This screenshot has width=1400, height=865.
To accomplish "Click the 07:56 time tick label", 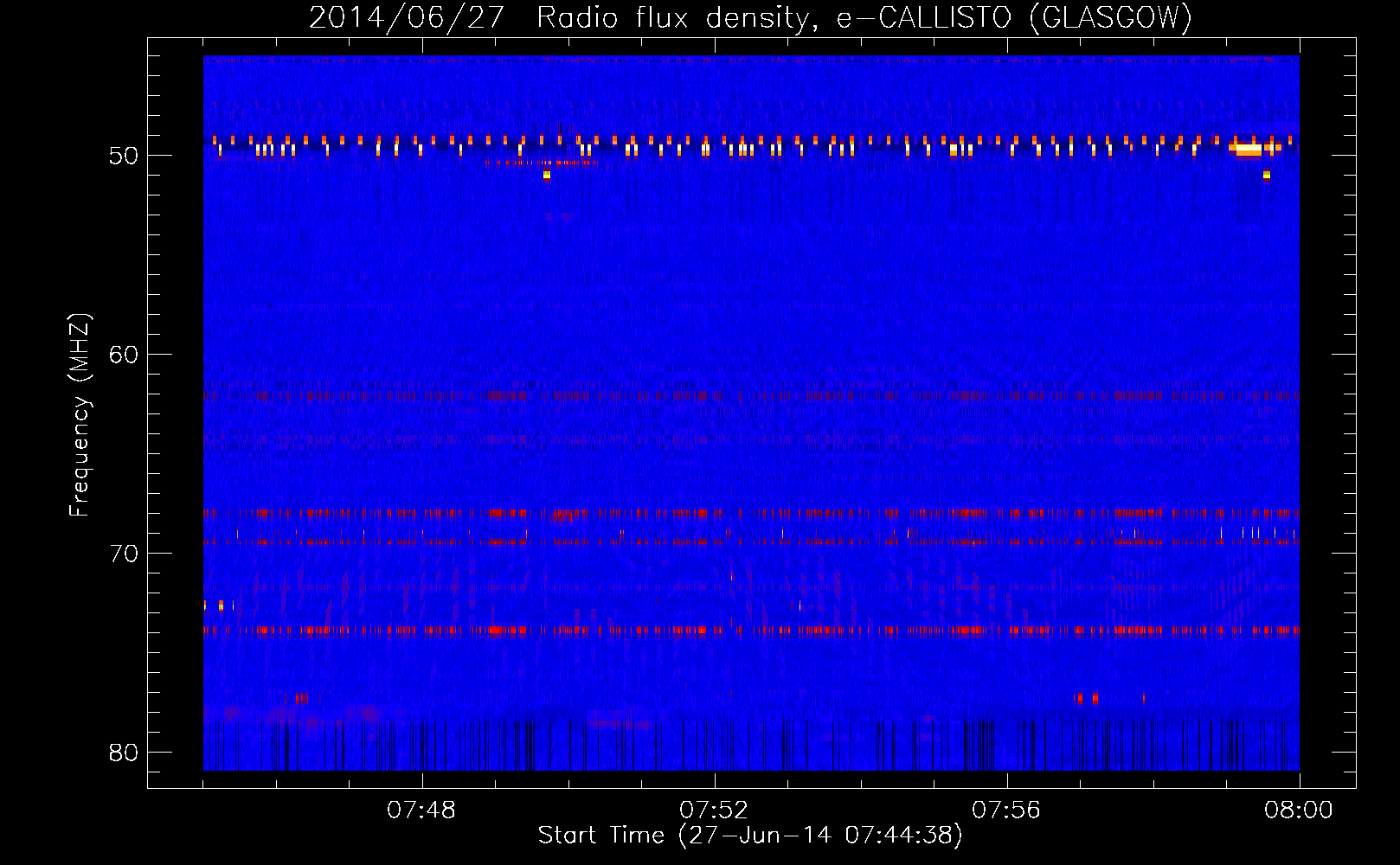I will 1006,811.
